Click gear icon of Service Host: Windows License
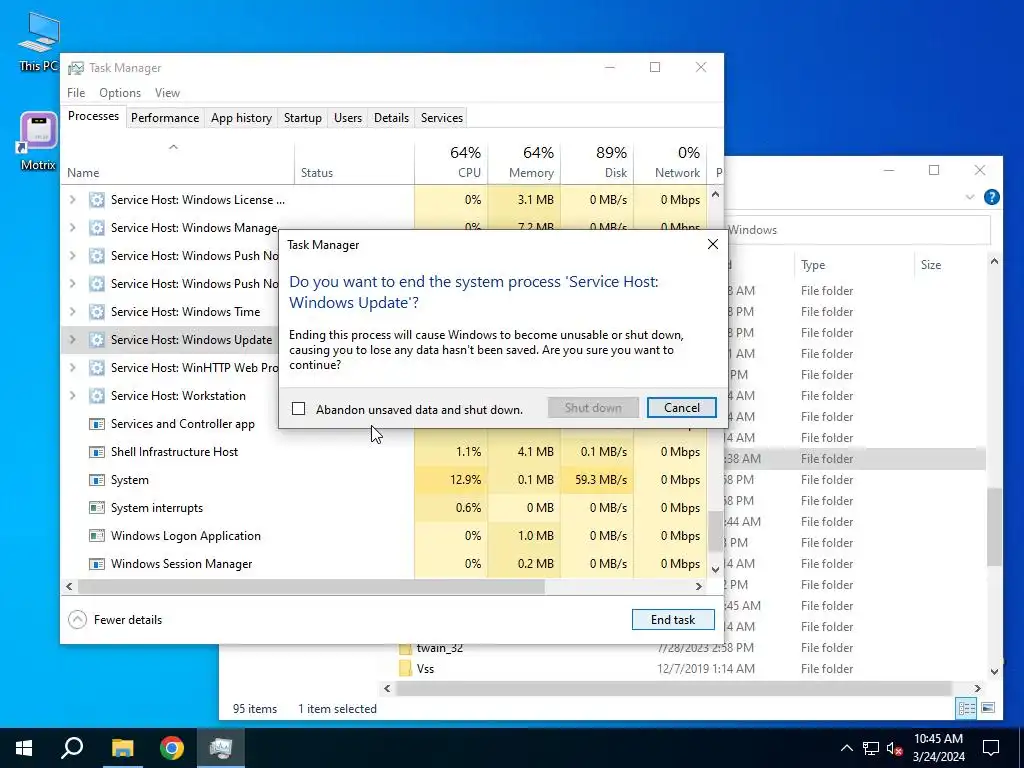 [97, 200]
